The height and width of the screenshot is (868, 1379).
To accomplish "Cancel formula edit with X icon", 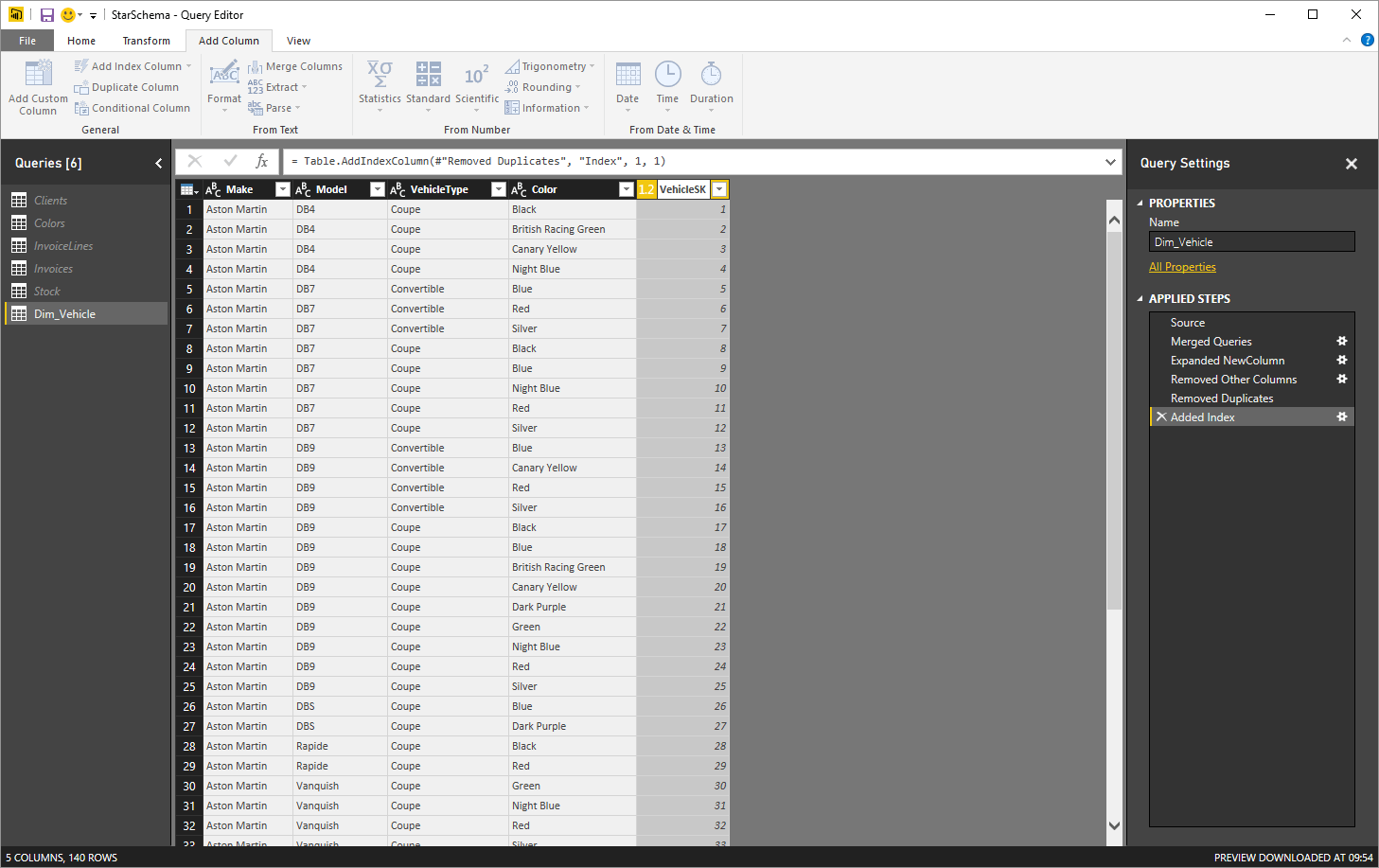I will 195,161.
